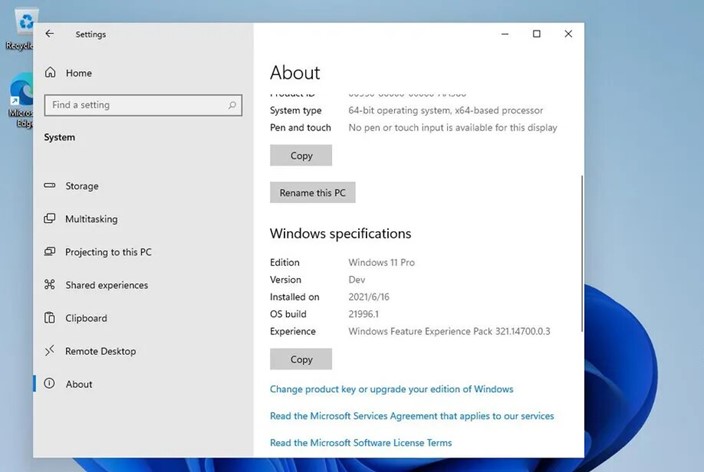
Task: Select the About info icon
Action: tap(49, 383)
